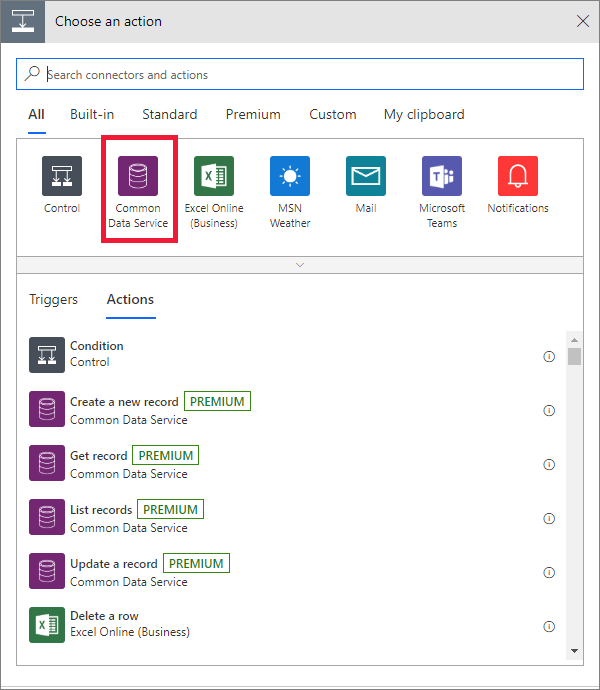Screen dimensions: 600x690
Task: Show info for Update a record
Action: coord(549,572)
